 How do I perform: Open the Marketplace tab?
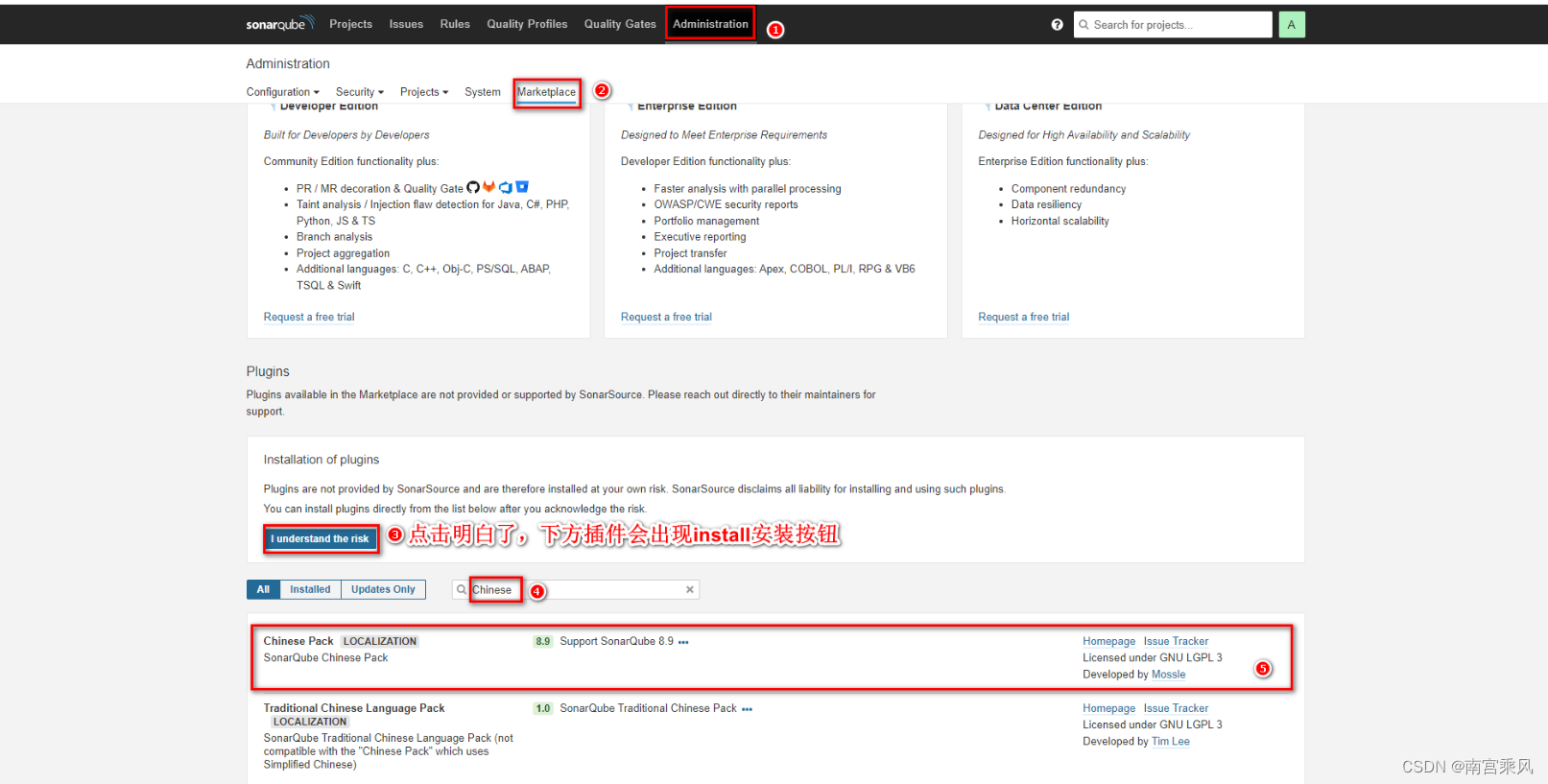tap(546, 92)
